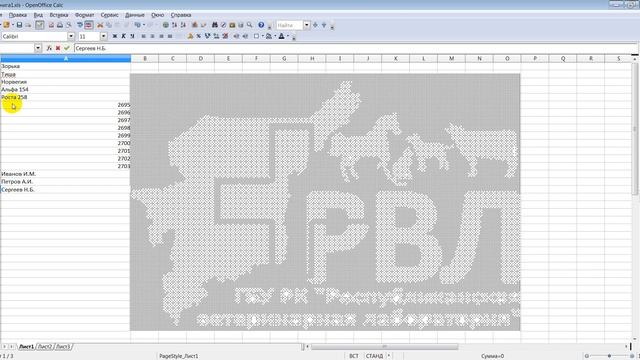Expand font color dropdown arrow

(288, 36)
